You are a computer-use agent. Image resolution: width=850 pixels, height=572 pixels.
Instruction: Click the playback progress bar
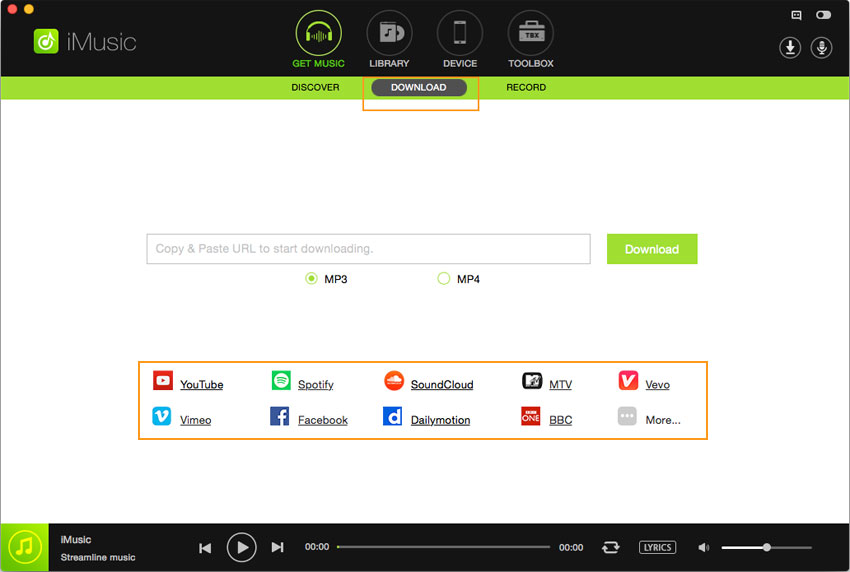coord(443,547)
